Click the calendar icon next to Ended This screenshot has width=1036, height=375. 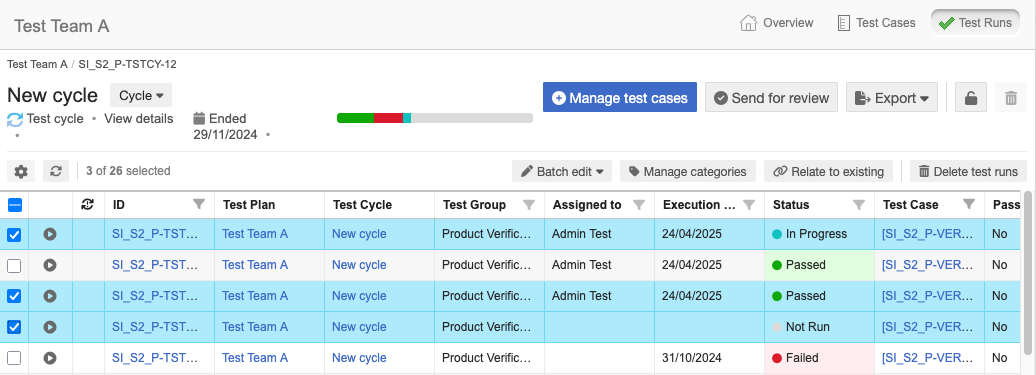[199, 119]
